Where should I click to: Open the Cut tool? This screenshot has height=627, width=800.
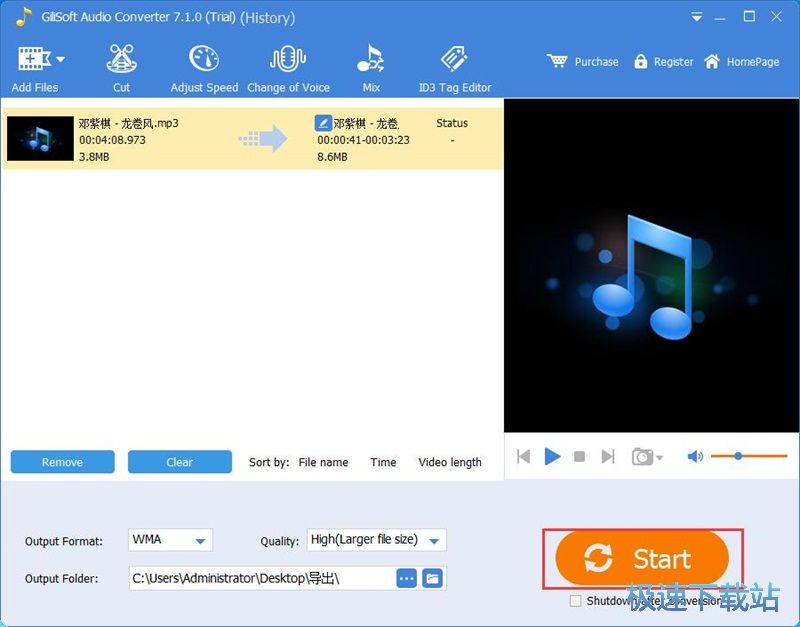(x=121, y=69)
